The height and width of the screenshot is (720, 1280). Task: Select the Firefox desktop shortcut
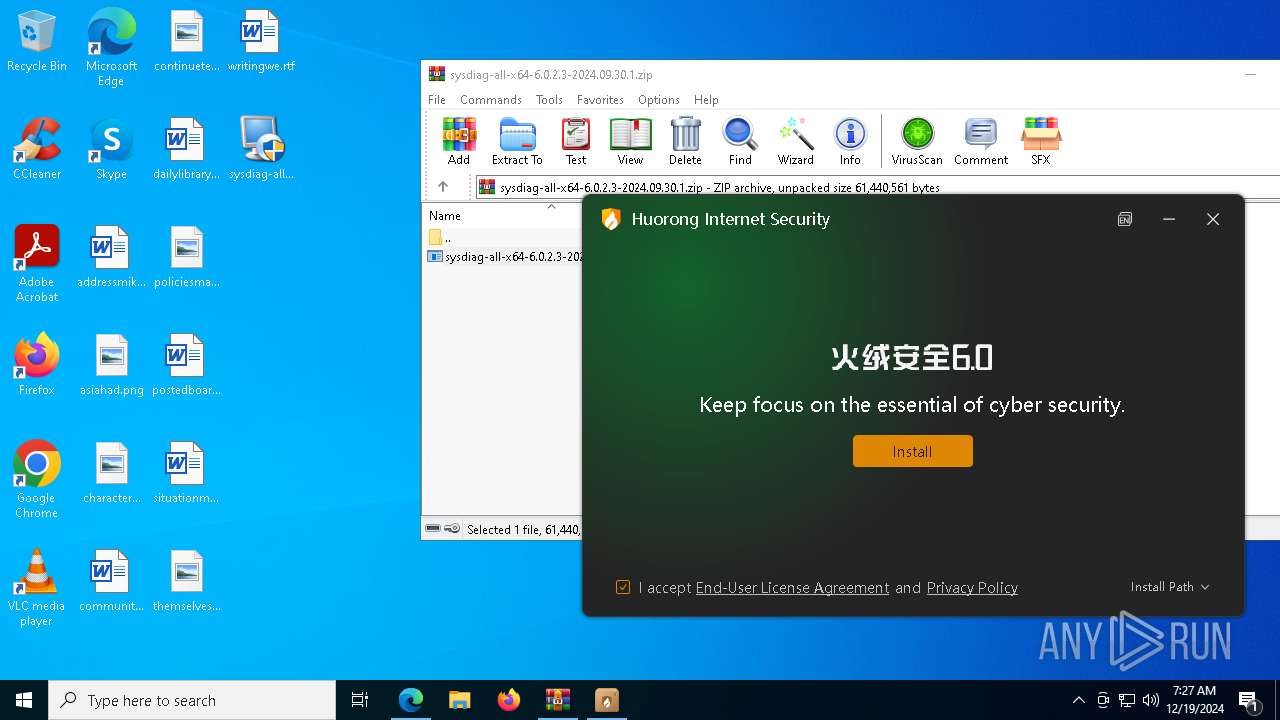pyautogui.click(x=37, y=365)
